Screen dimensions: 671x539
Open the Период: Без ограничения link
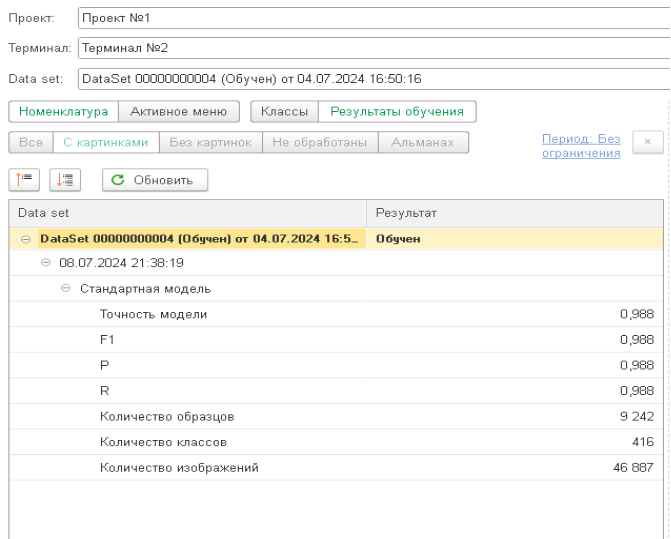(580, 146)
